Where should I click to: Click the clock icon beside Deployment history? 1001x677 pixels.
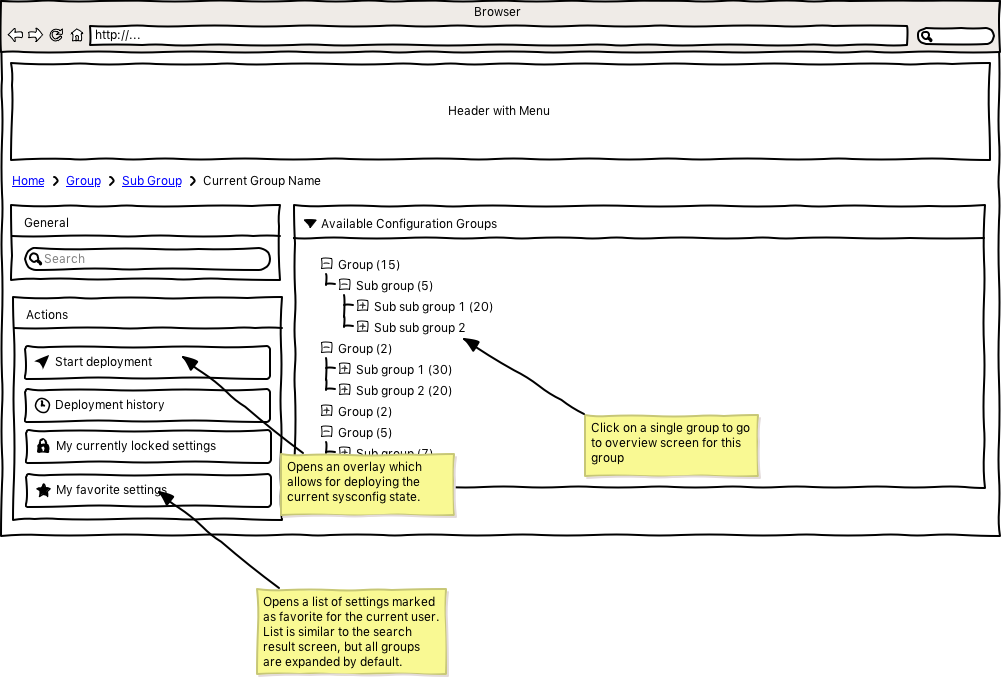click(42, 405)
